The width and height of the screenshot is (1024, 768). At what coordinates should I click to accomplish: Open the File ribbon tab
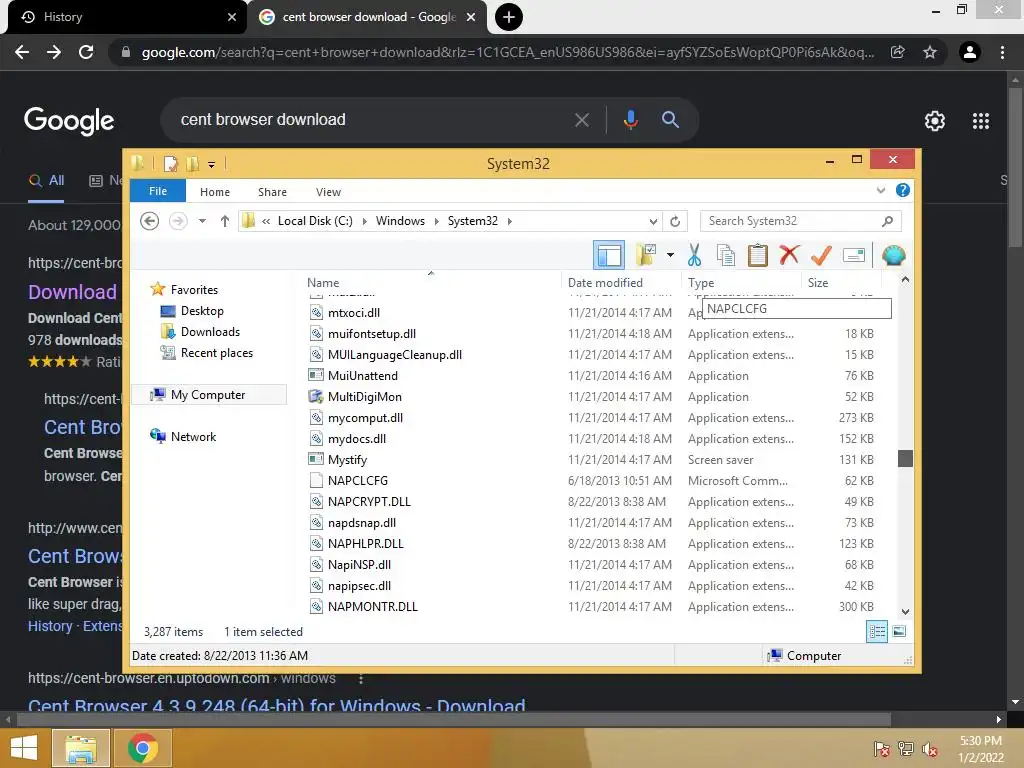[x=158, y=191]
